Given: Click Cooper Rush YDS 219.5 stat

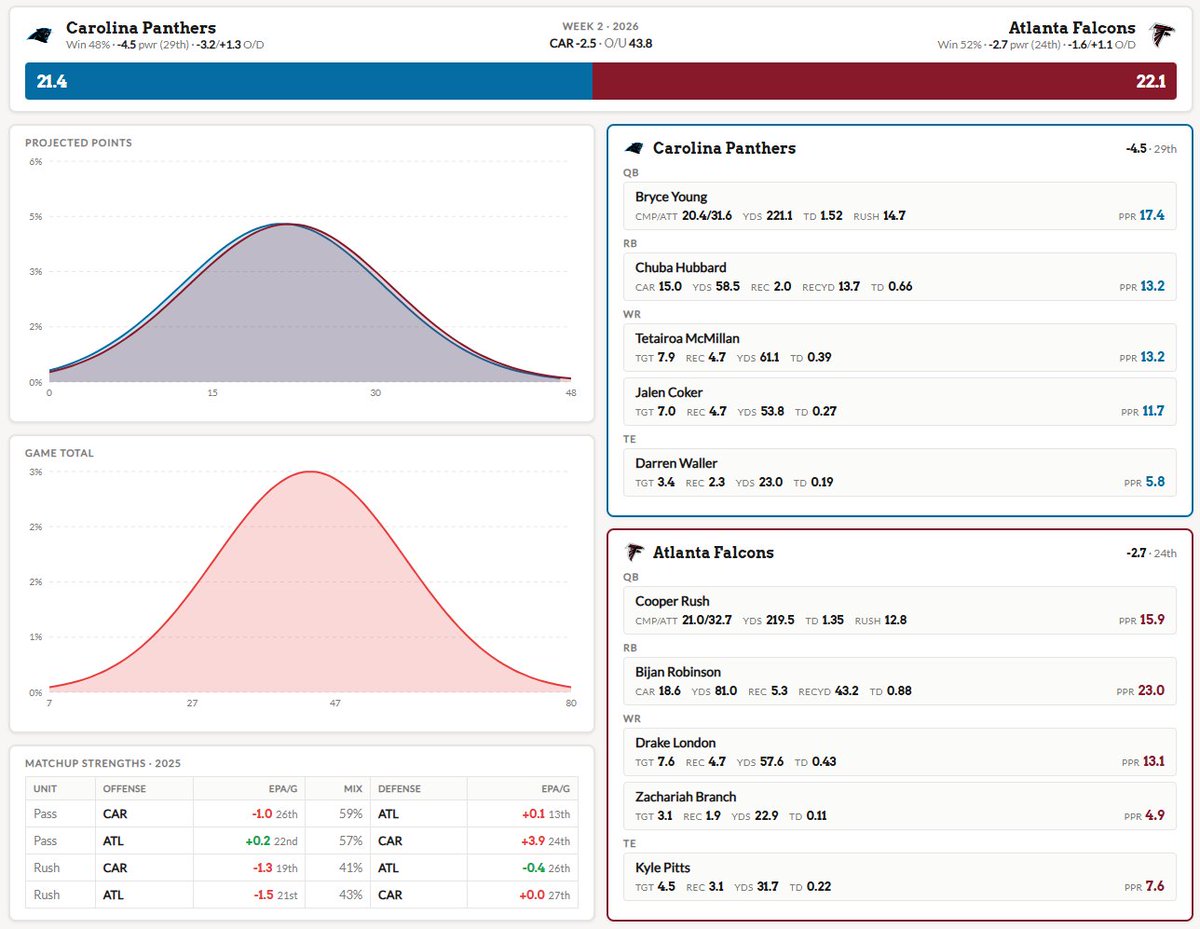Looking at the screenshot, I should pyautogui.click(x=768, y=619).
